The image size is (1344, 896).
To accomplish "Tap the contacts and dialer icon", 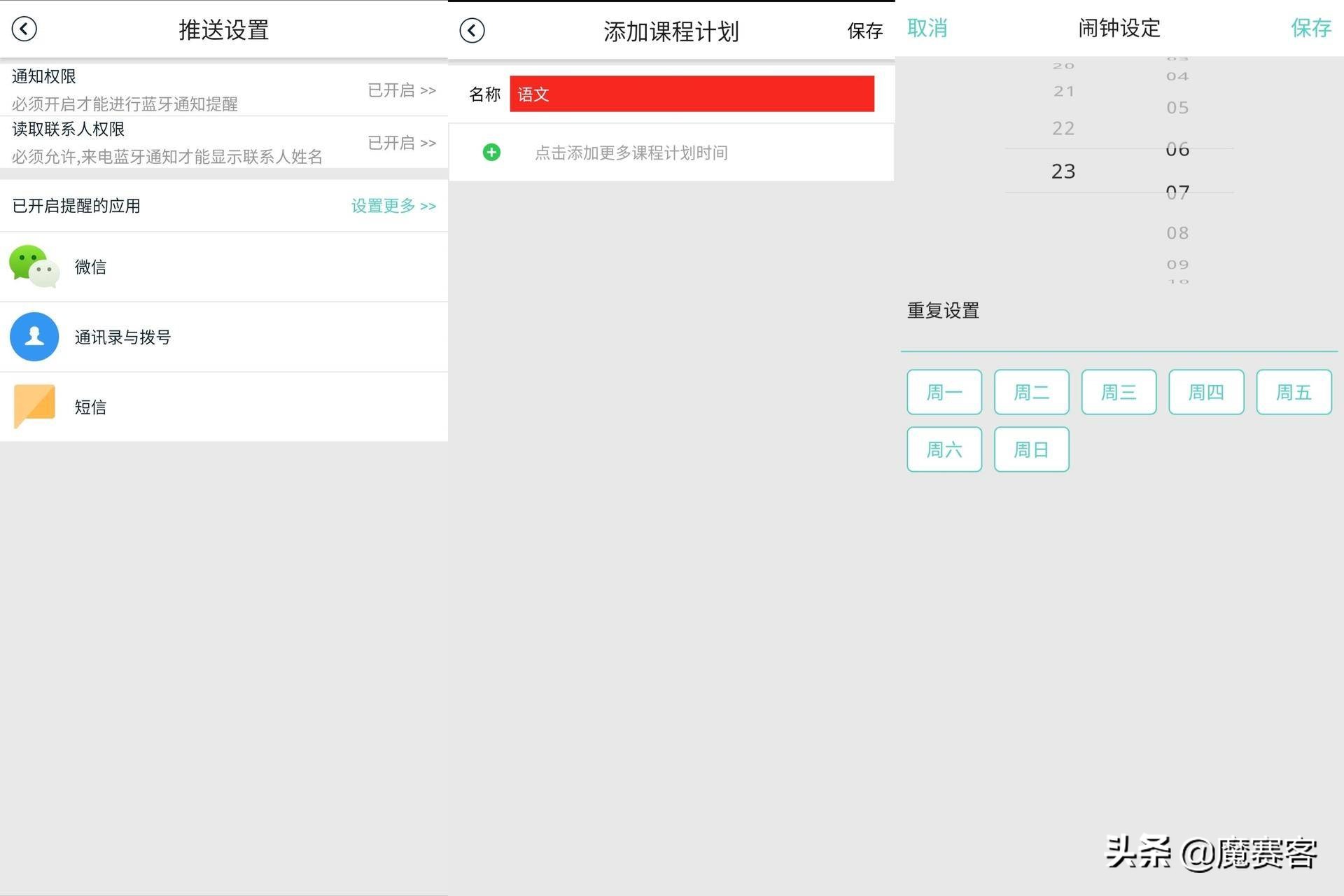I will pyautogui.click(x=34, y=337).
